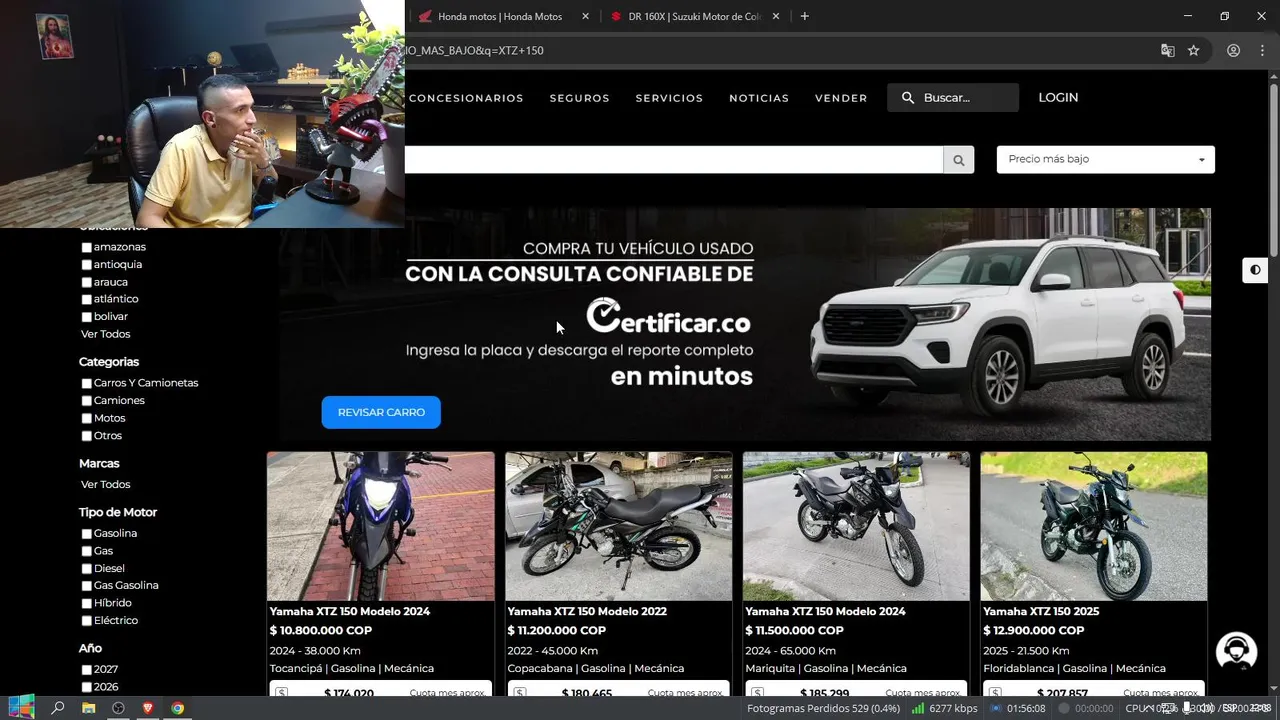Open Brave browser from the taskbar

click(148, 708)
